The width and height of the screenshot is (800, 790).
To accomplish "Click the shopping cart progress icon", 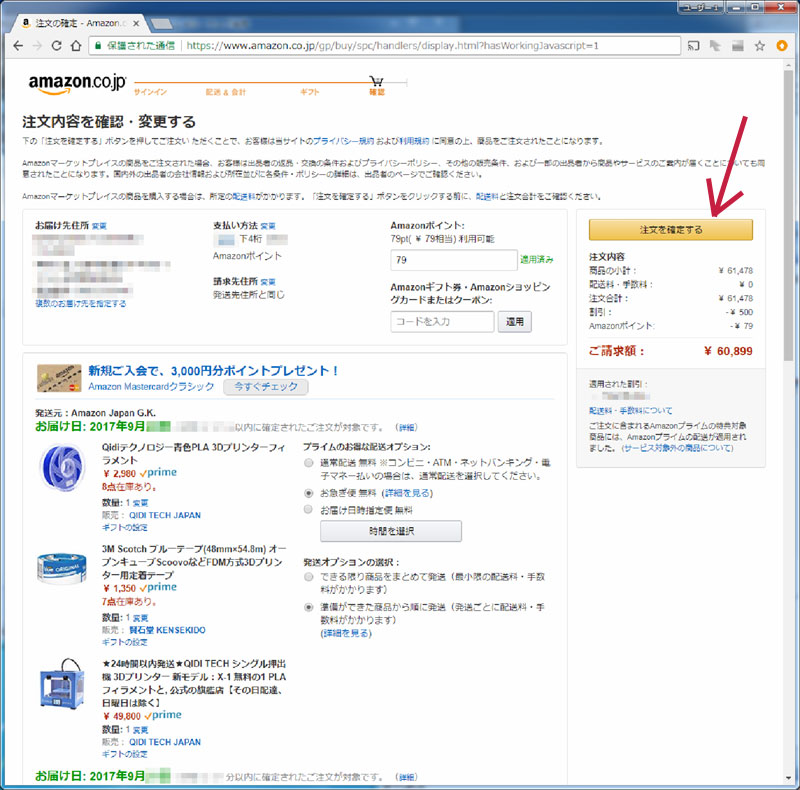I will [377, 81].
